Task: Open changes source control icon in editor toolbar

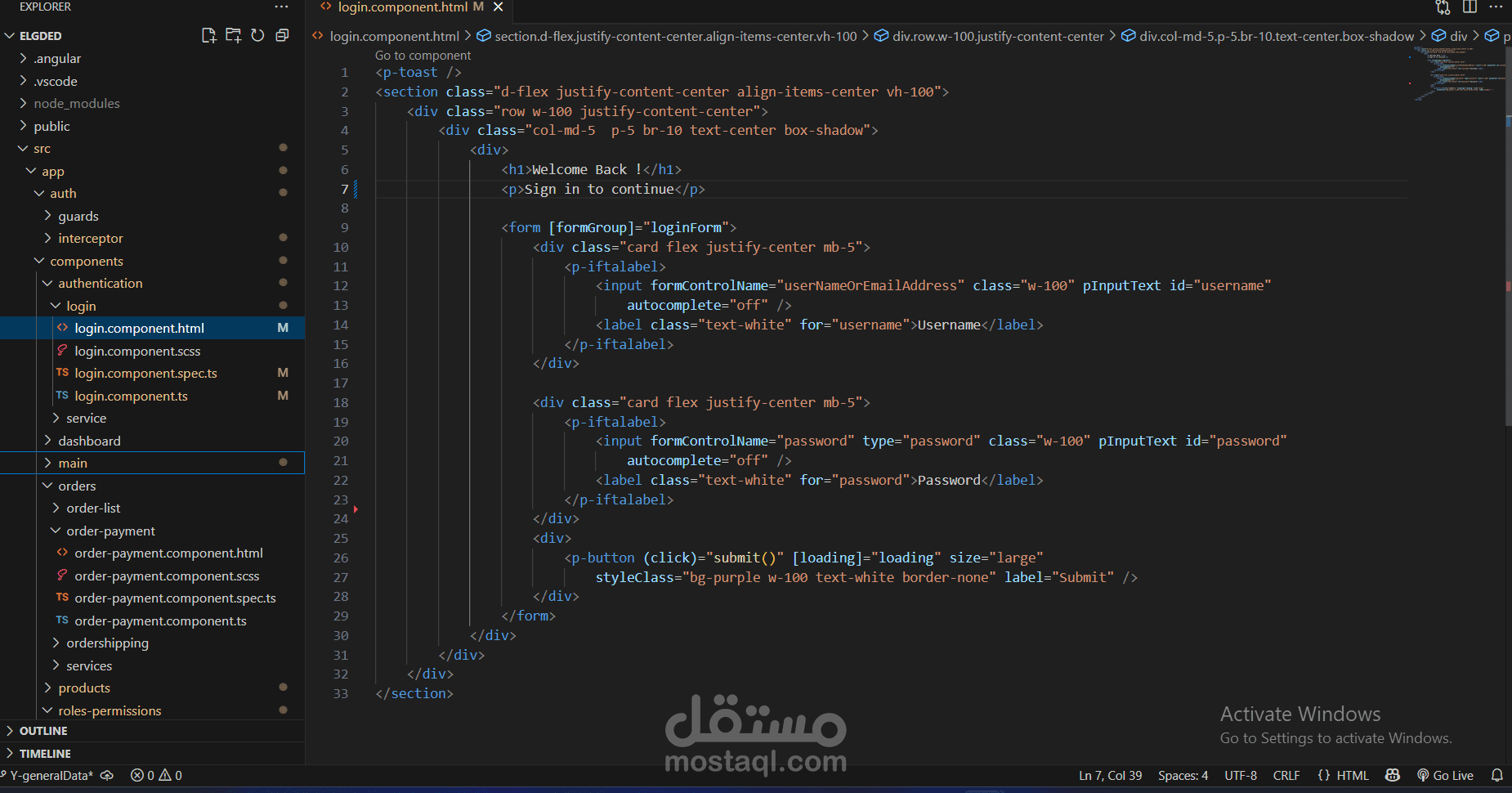Action: 1443,7
